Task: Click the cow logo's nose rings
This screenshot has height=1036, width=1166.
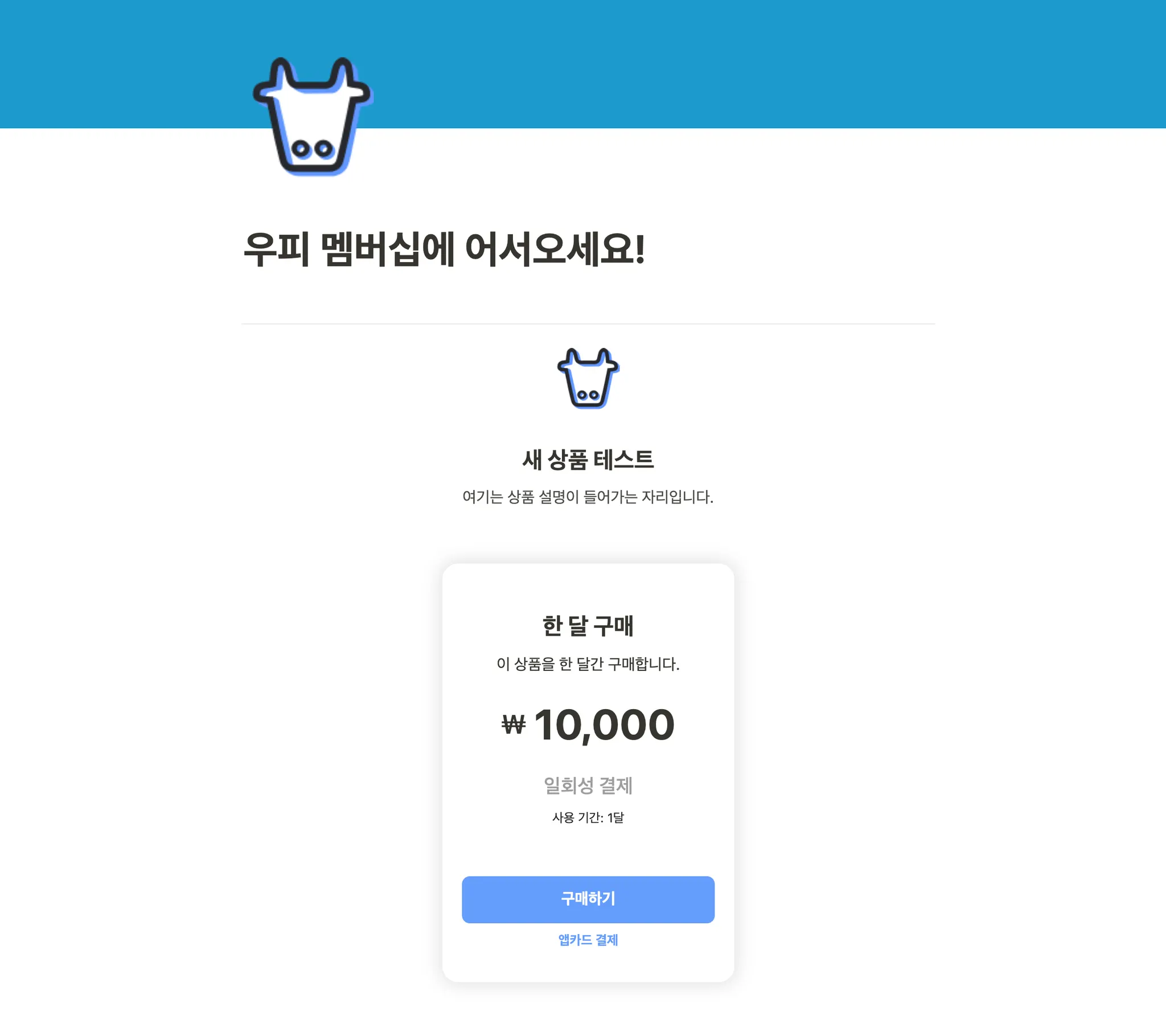Action: 312,150
